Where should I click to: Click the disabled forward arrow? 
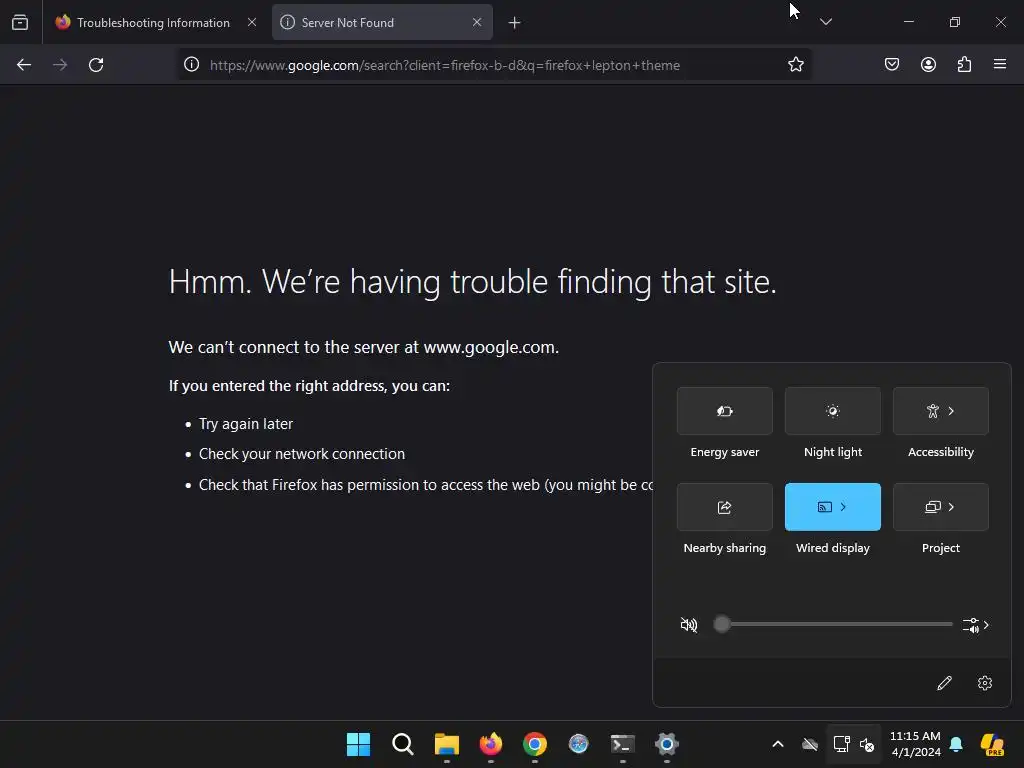coord(60,65)
